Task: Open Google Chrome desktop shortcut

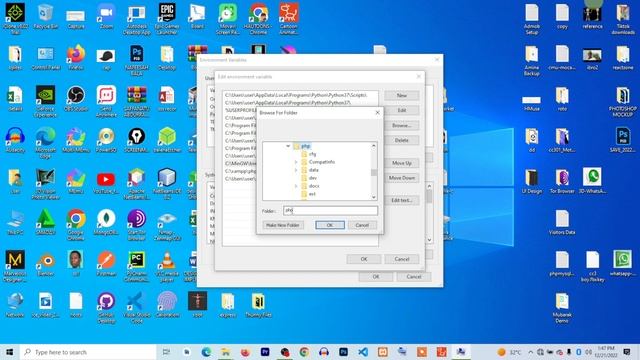Action: click(76, 224)
